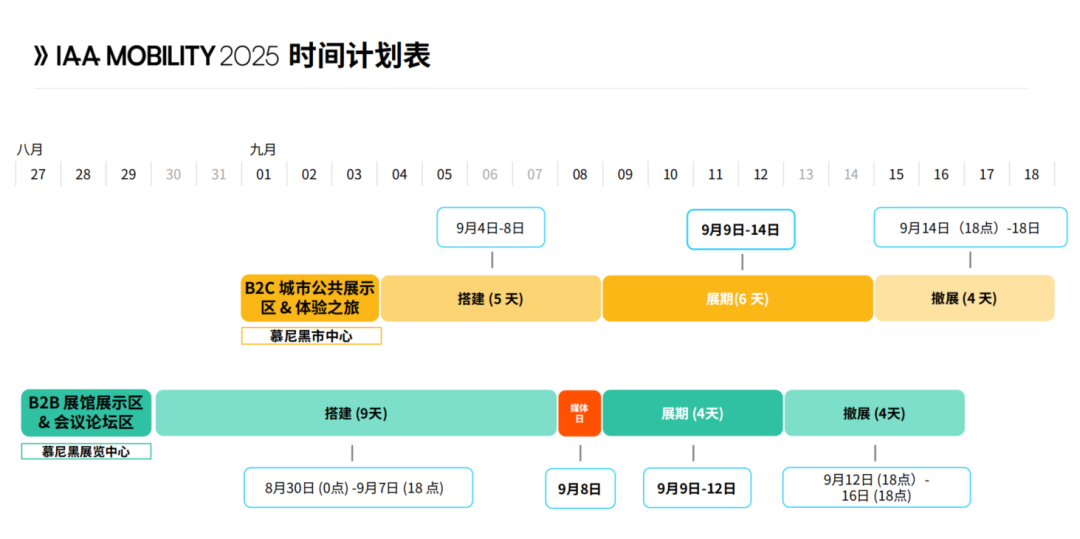Select the dark green '展期 (4天)' bar
The image size is (1080, 539).
(x=693, y=413)
